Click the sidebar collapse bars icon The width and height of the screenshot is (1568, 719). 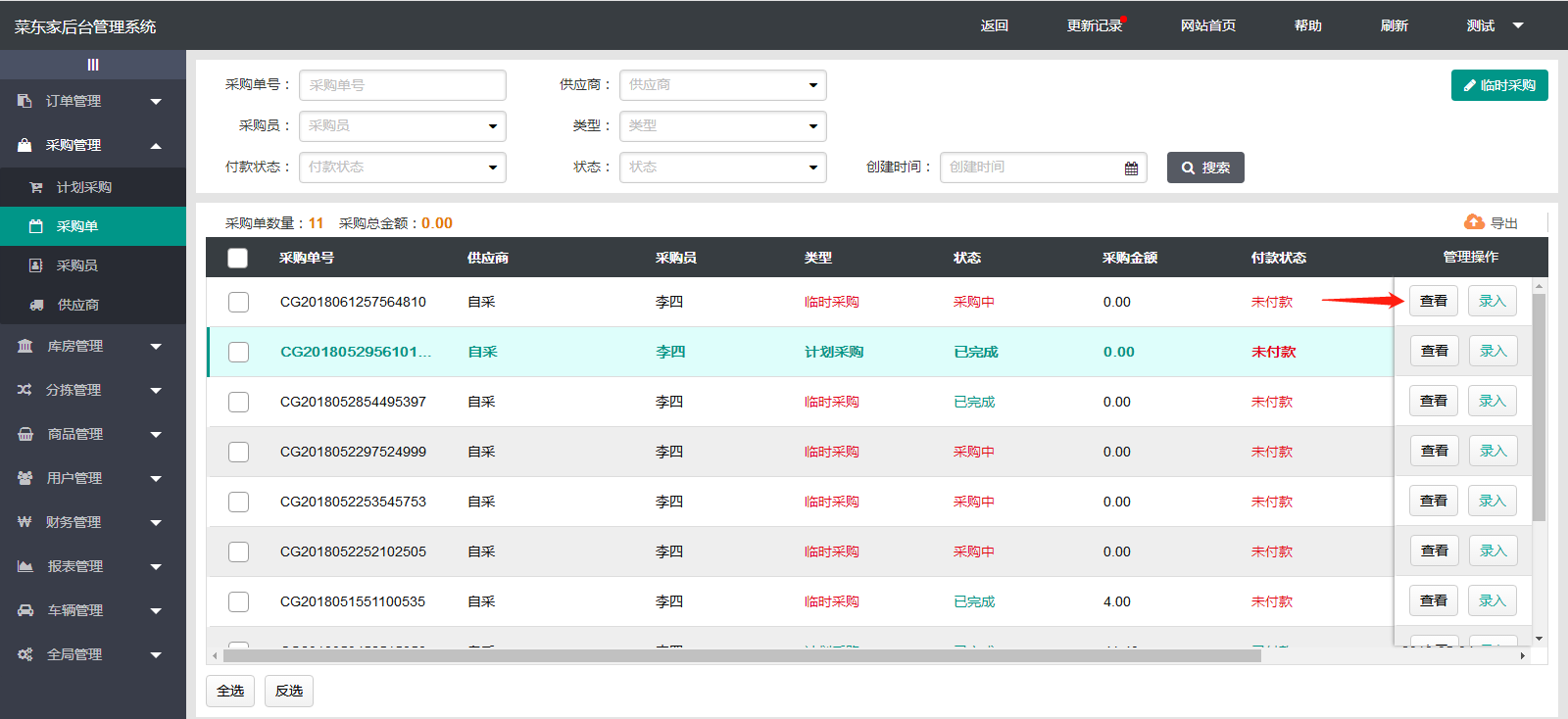click(x=93, y=65)
